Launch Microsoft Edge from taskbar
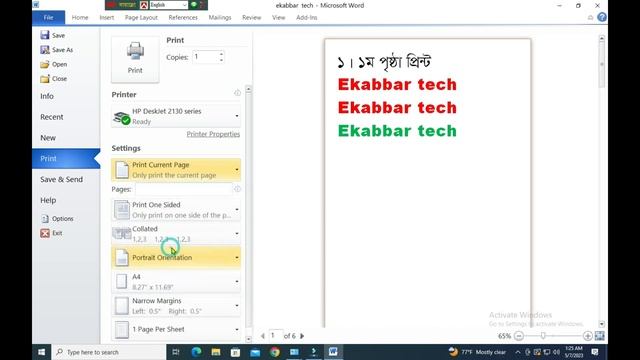 (x=196, y=352)
